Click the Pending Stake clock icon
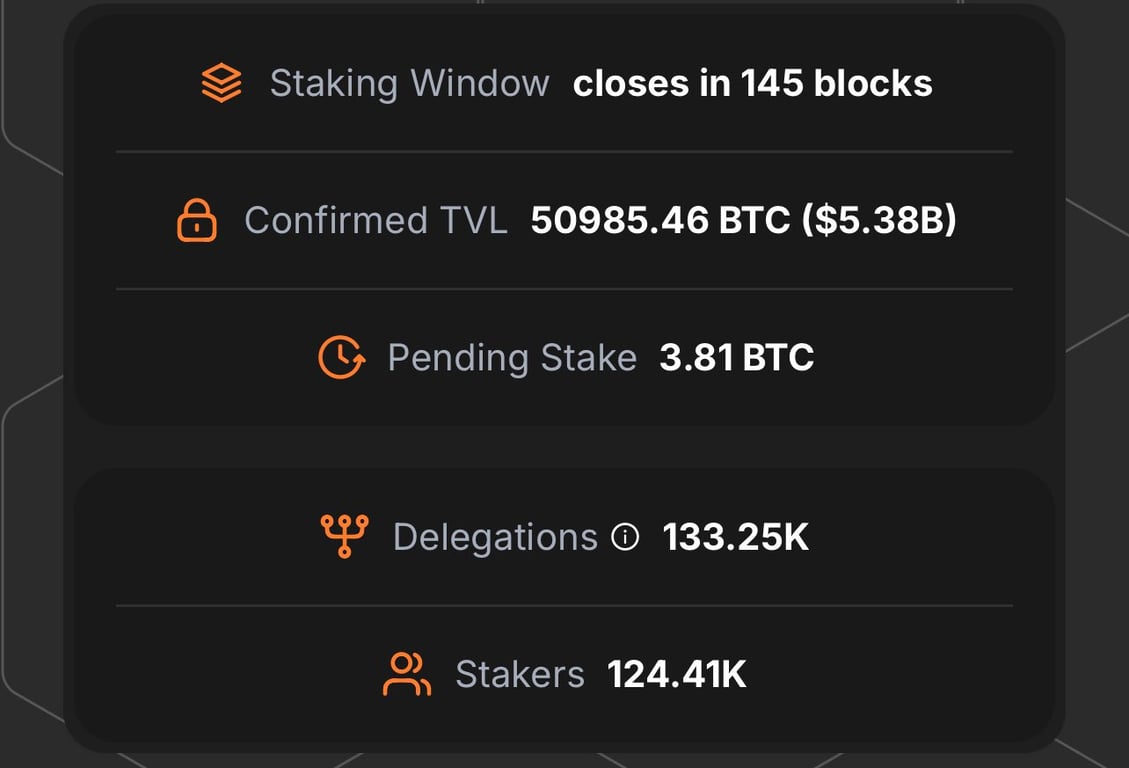 (x=340, y=357)
